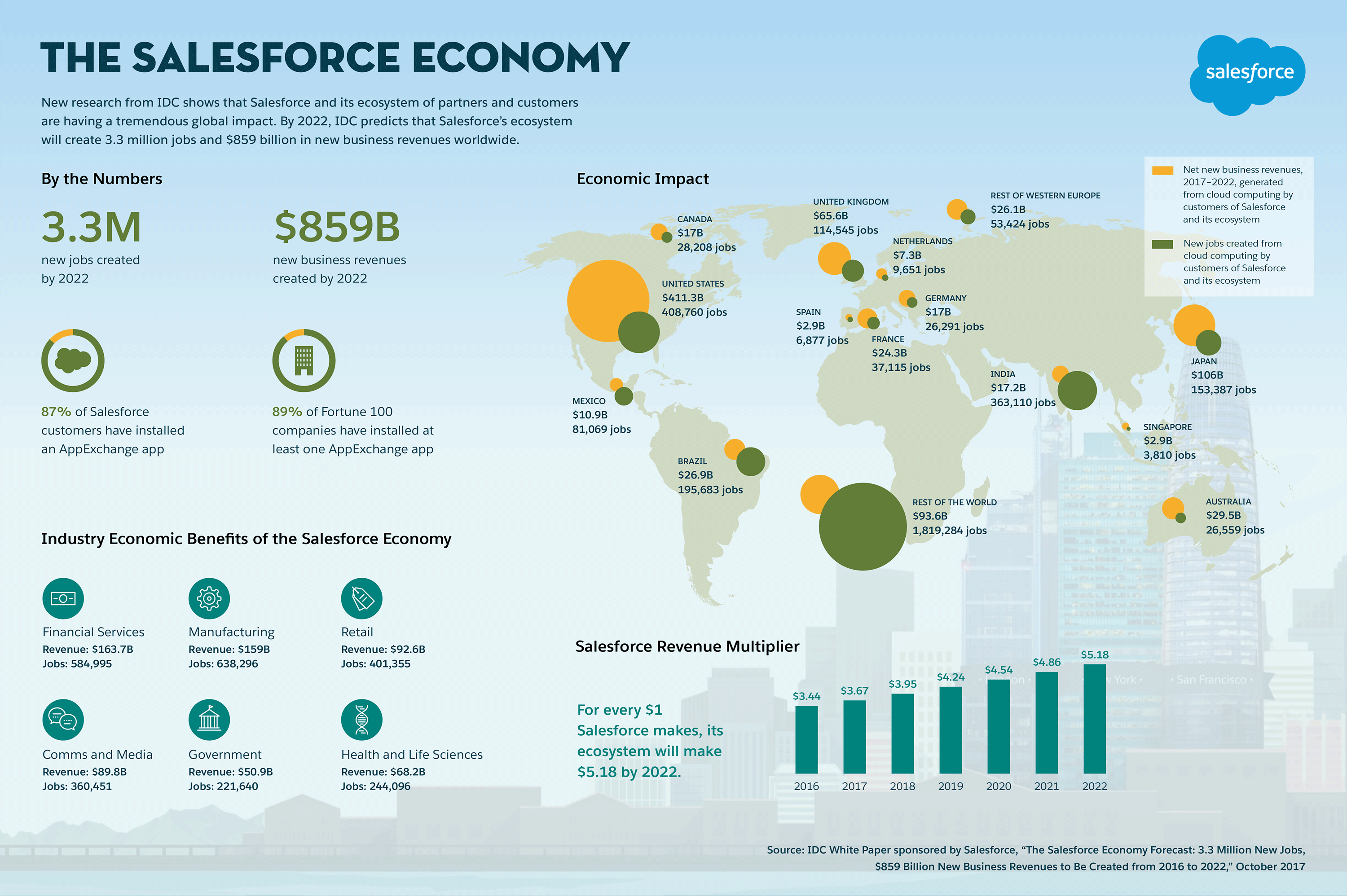The height and width of the screenshot is (896, 1347).
Task: Click the '3.3M' new jobs figure
Action: click(x=91, y=227)
